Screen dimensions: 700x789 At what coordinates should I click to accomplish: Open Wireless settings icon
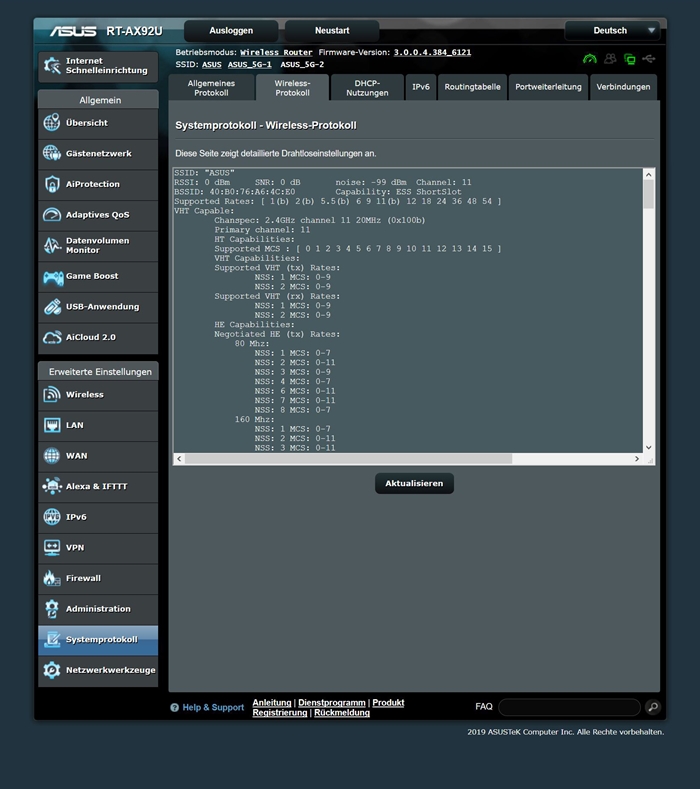(x=52, y=394)
